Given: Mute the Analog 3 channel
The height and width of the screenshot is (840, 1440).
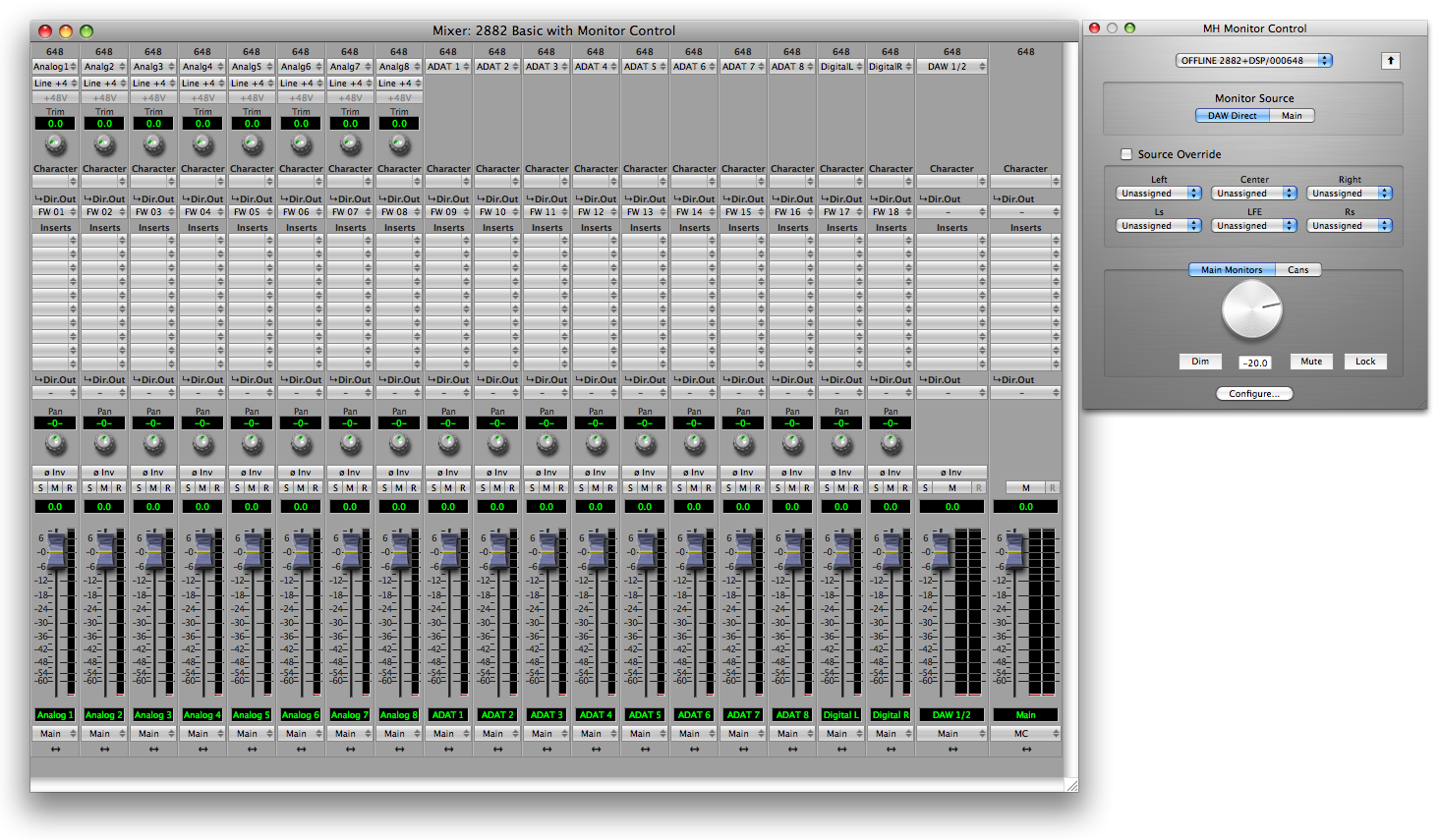Looking at the screenshot, I should click(x=153, y=488).
